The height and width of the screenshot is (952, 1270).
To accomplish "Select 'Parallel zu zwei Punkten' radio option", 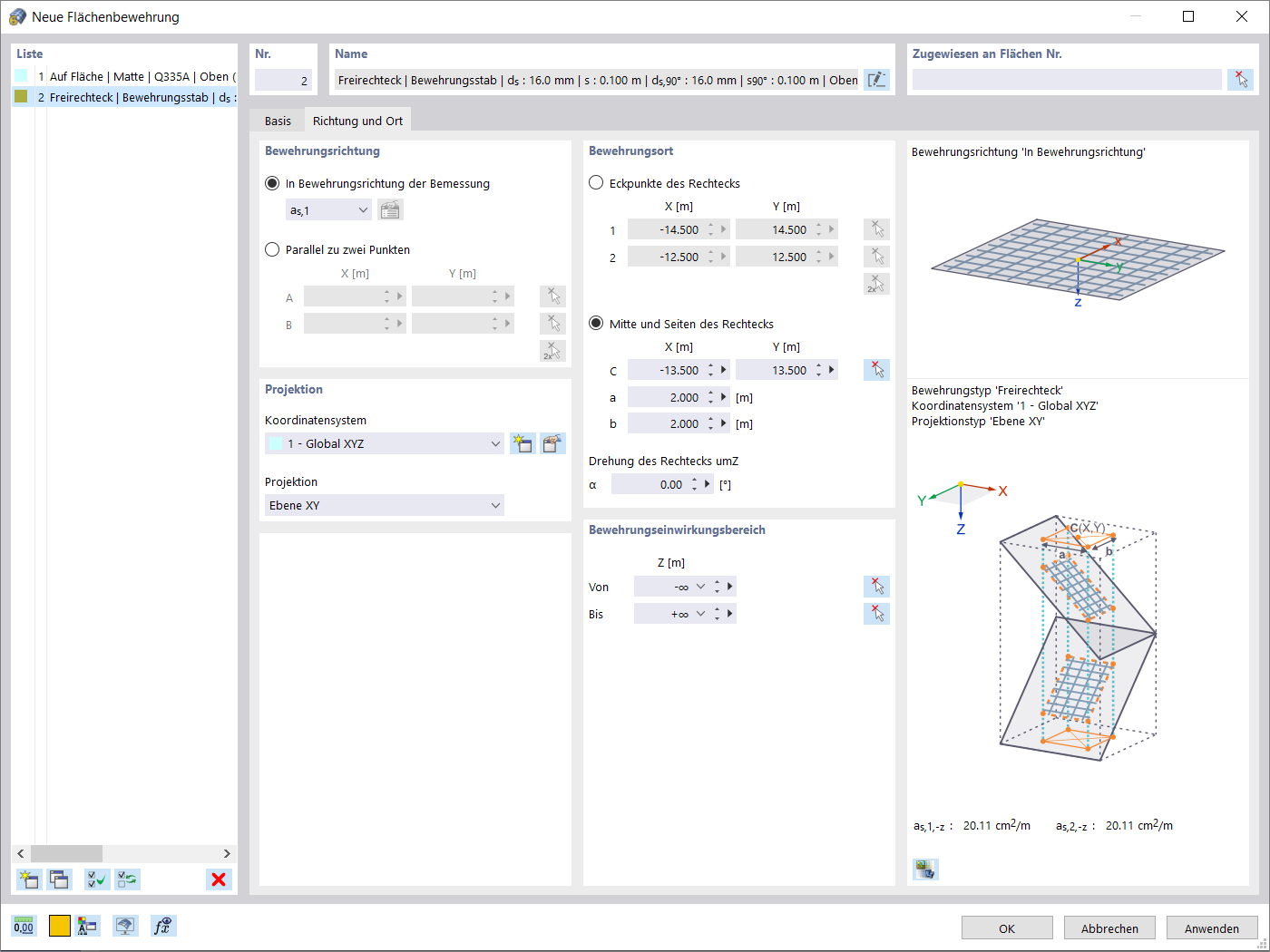I will pyautogui.click(x=272, y=249).
